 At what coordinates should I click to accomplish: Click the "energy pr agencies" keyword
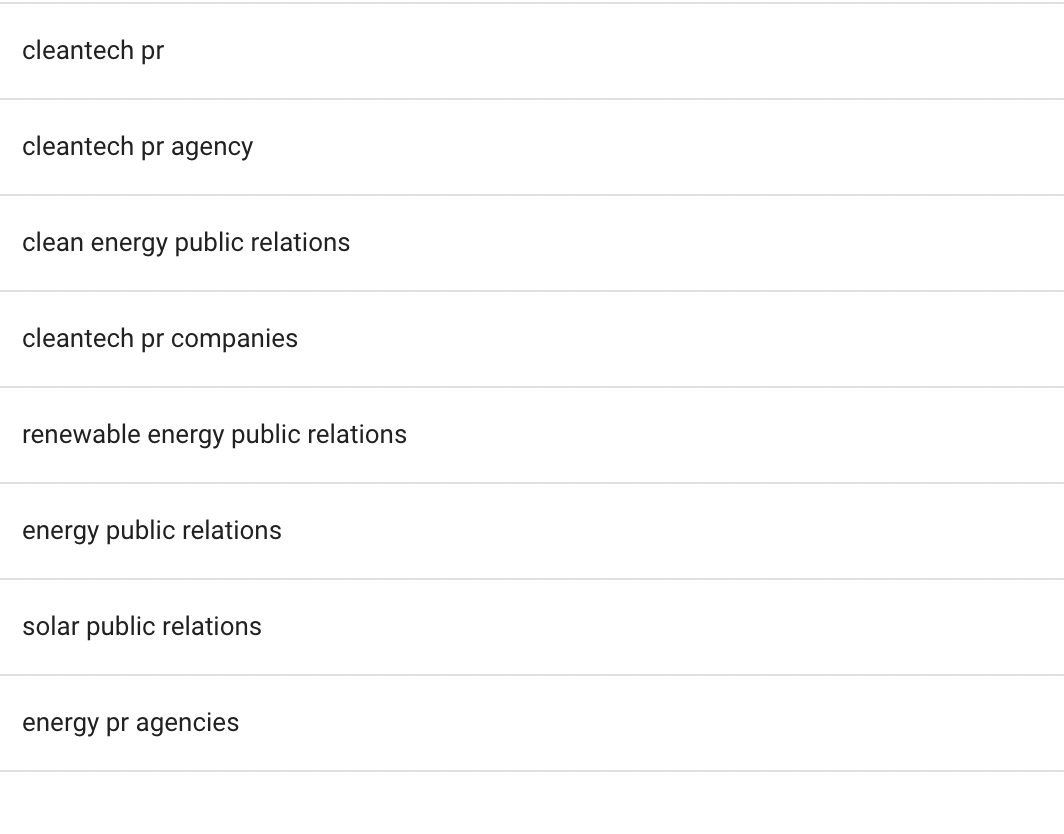coord(130,723)
